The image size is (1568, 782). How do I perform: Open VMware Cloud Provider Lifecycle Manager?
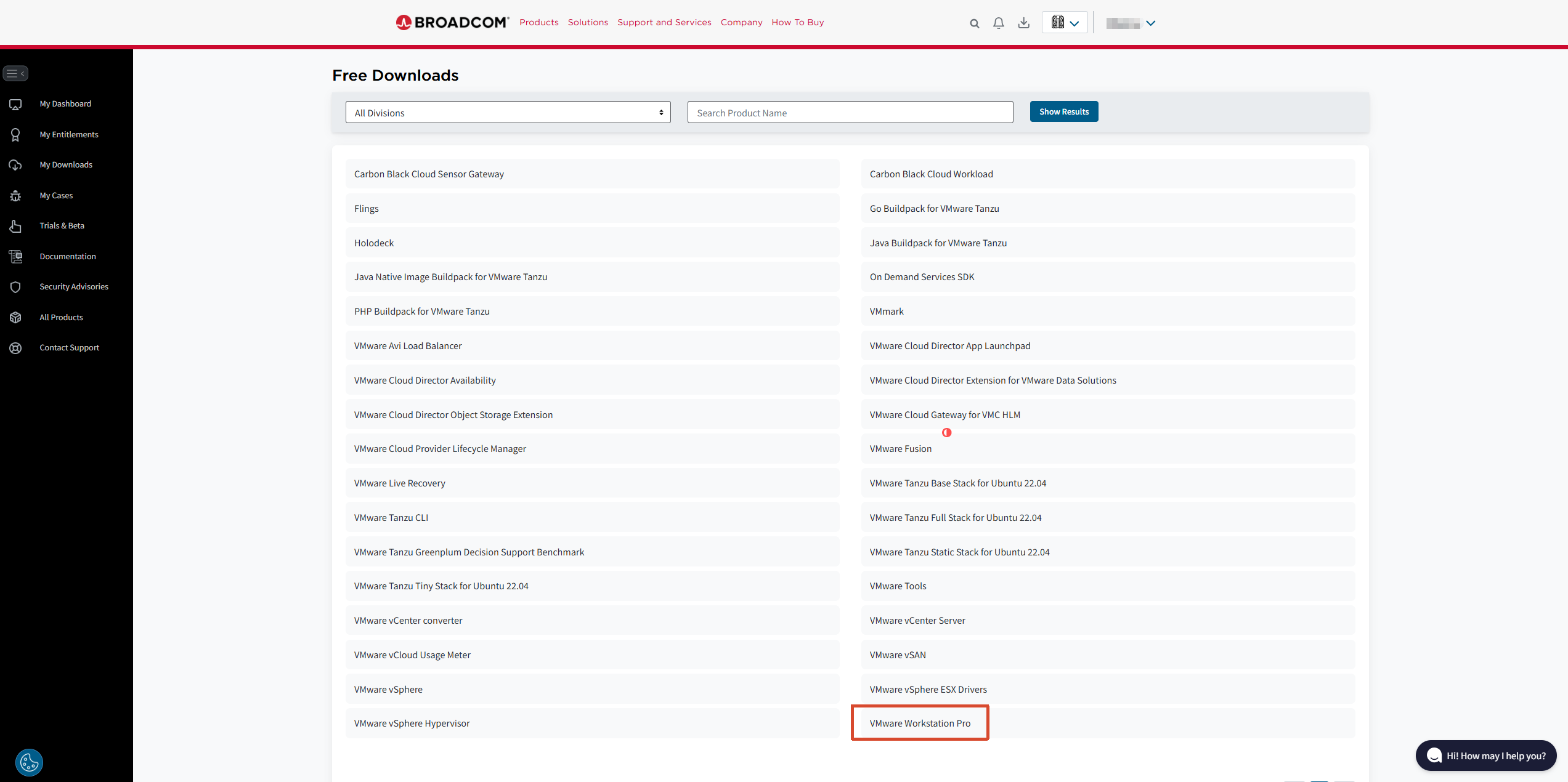(x=593, y=449)
